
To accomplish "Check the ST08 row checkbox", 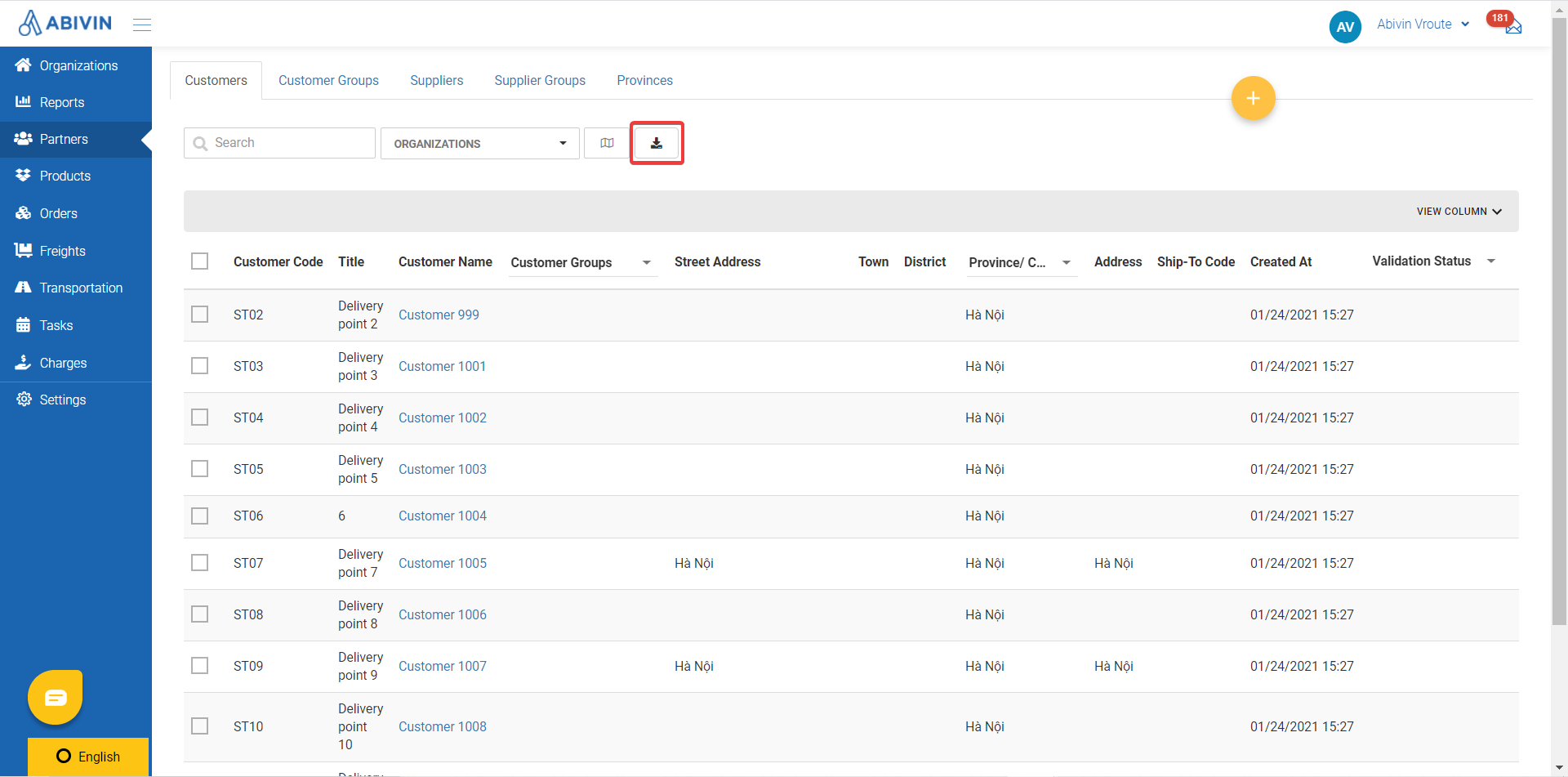I will click(x=199, y=614).
